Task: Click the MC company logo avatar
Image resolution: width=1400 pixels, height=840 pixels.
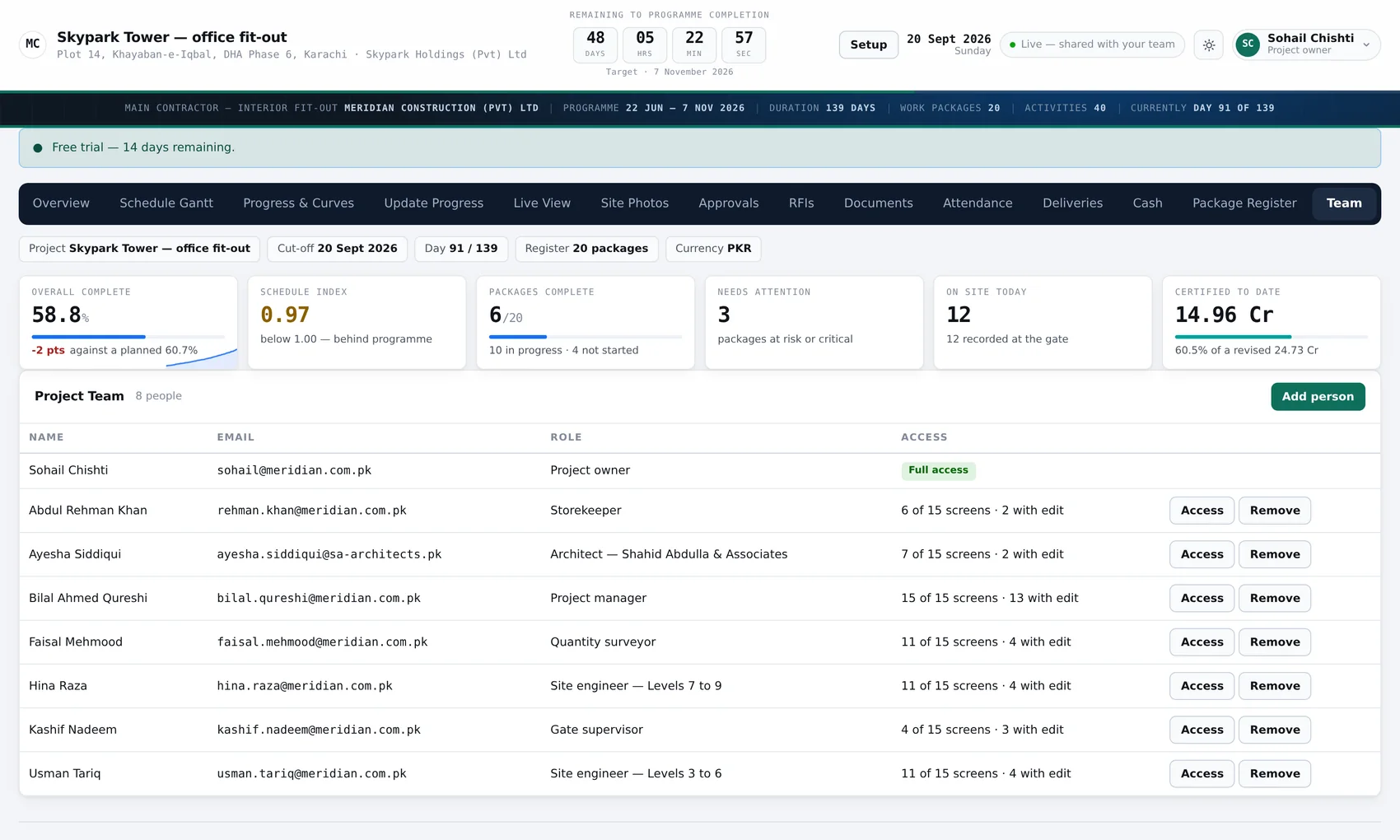Action: (33, 44)
